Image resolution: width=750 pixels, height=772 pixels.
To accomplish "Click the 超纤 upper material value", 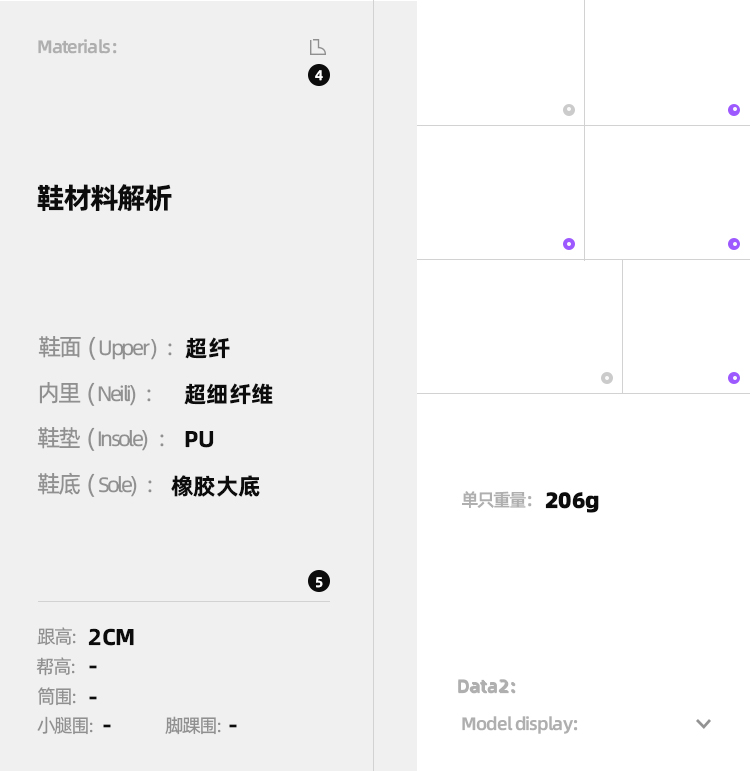I will 207,349.
